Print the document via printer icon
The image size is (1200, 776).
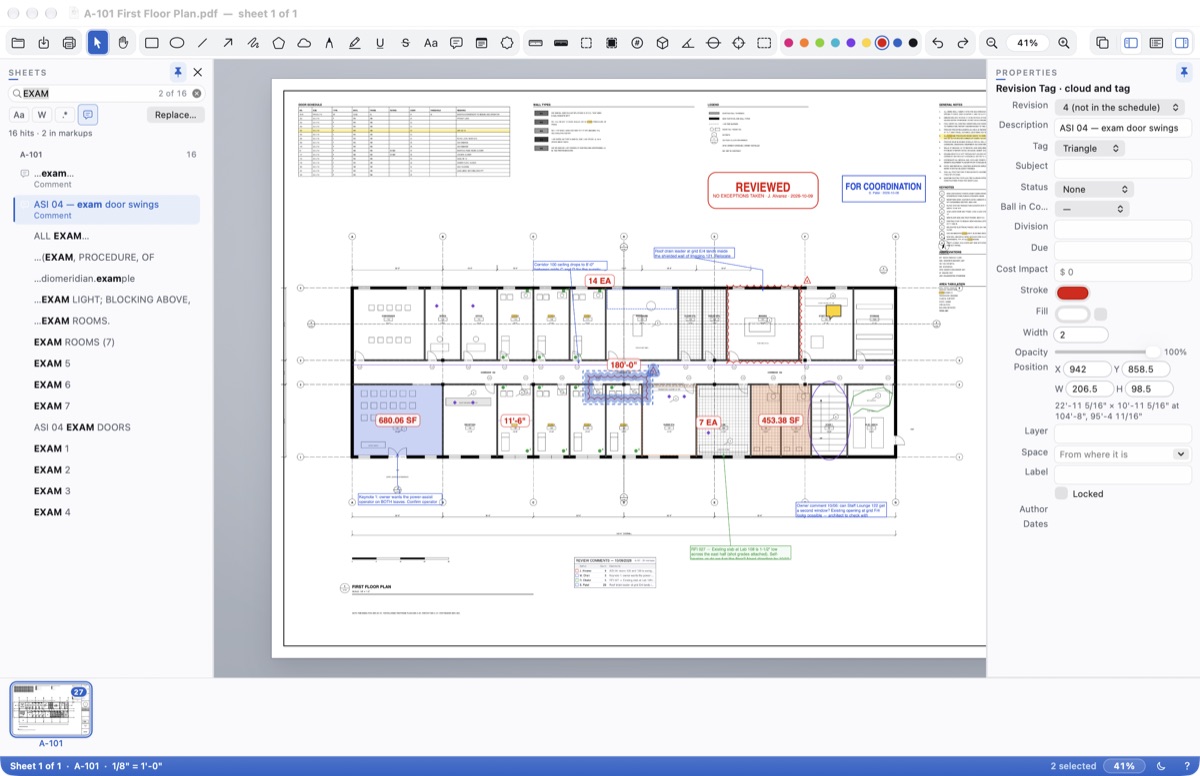click(x=69, y=43)
